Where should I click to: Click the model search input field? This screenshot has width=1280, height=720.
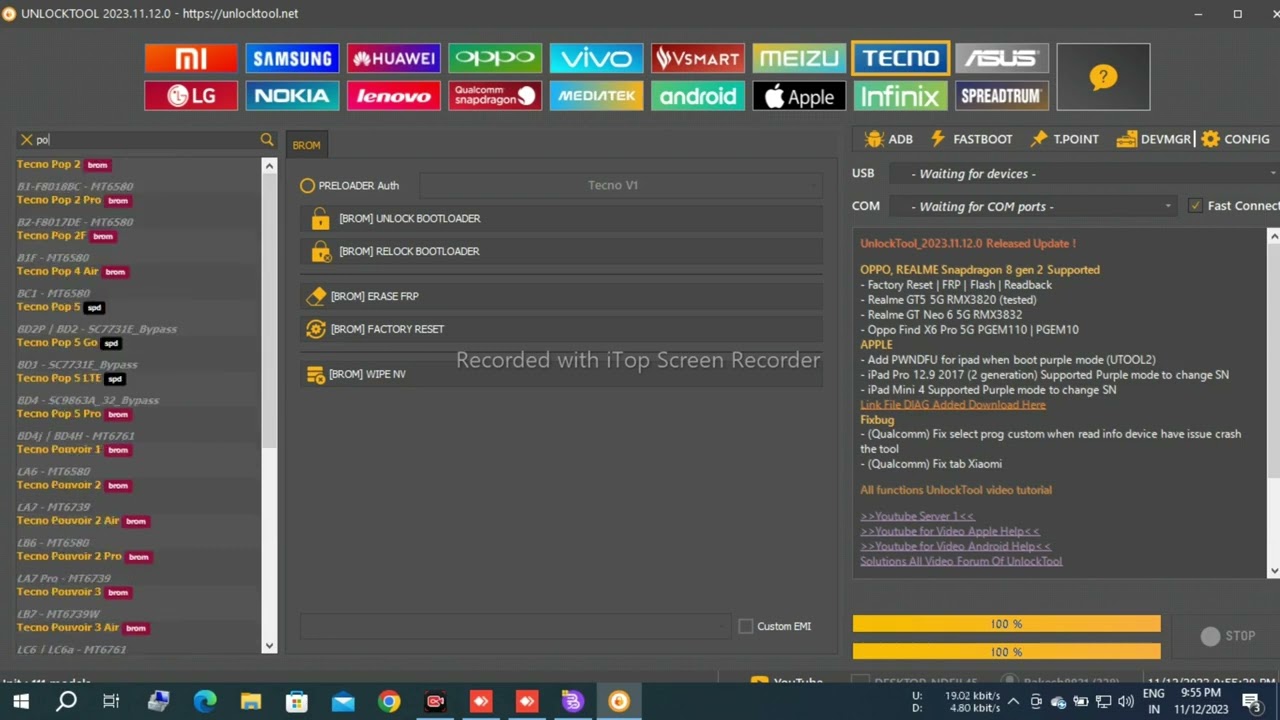tap(145, 140)
